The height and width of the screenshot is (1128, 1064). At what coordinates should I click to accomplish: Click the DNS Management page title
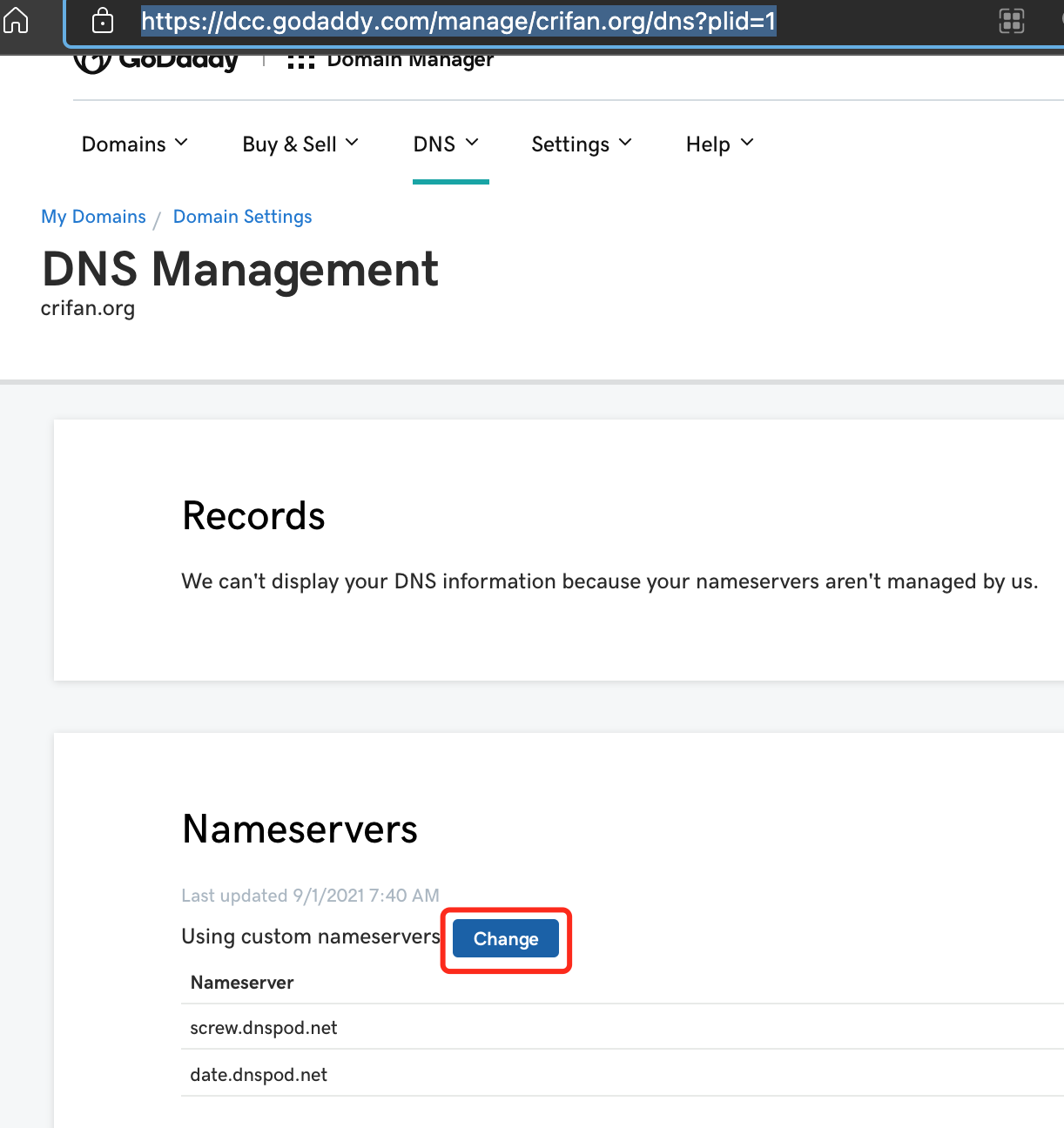[240, 269]
